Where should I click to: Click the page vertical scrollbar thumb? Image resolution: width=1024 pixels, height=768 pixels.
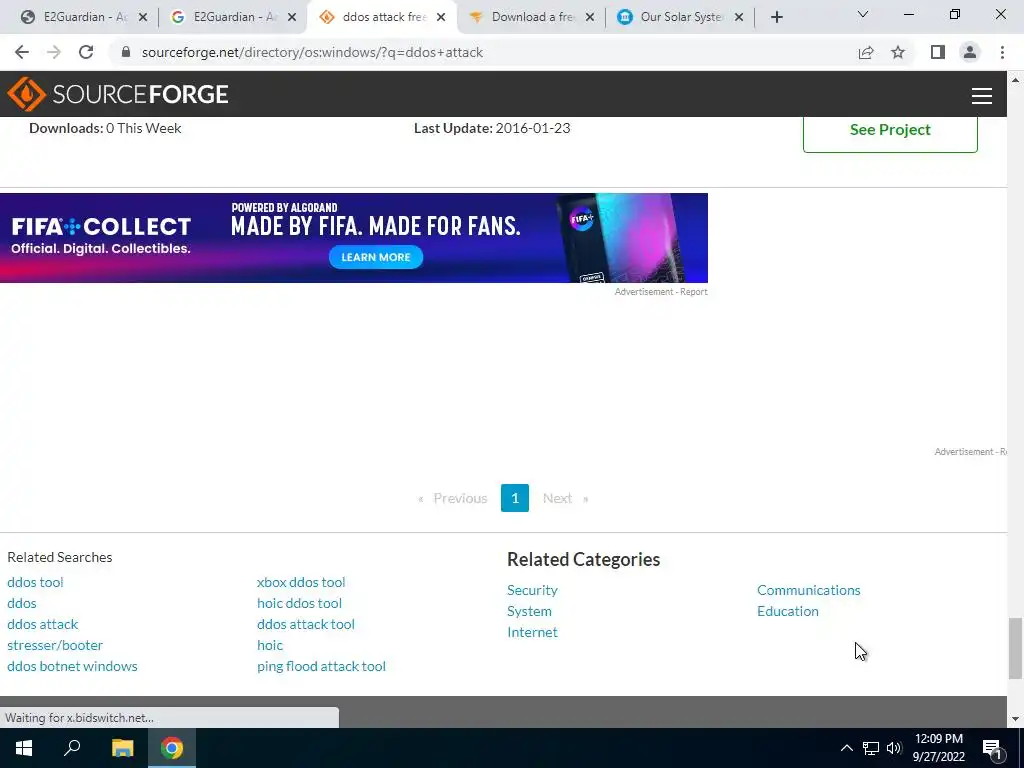pyautogui.click(x=1015, y=648)
